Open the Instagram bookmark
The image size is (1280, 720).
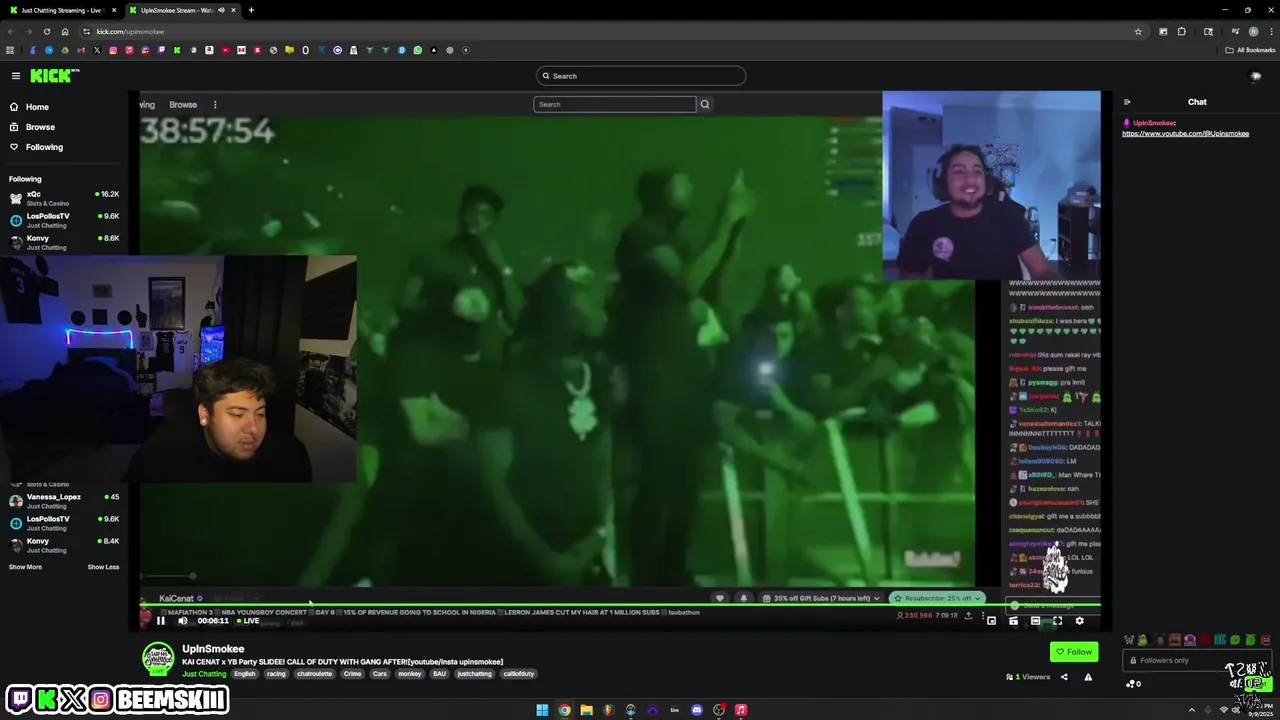(113, 50)
